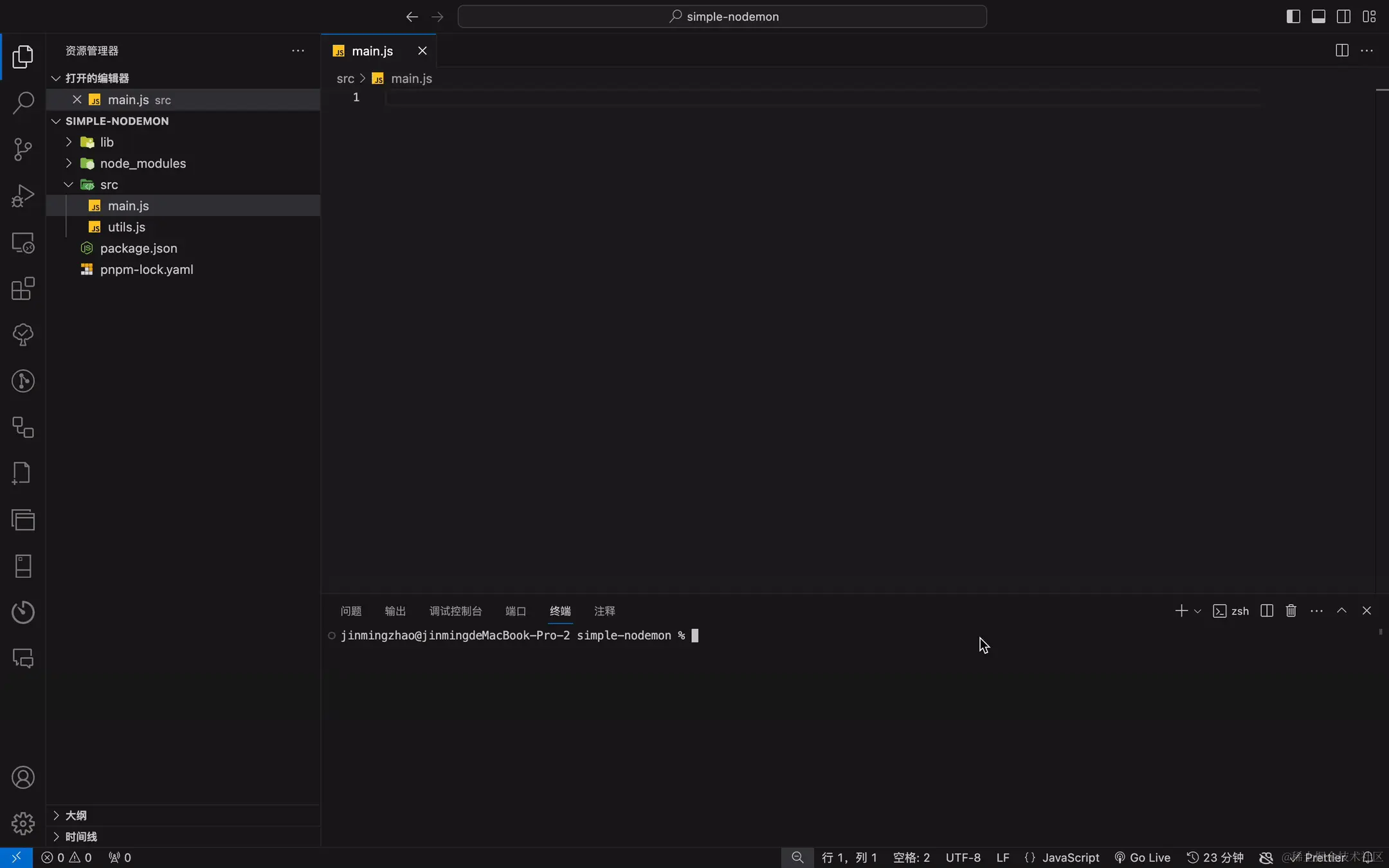Screen dimensions: 1389x868
Task: Open utils.js in the file tree
Action: (x=126, y=227)
